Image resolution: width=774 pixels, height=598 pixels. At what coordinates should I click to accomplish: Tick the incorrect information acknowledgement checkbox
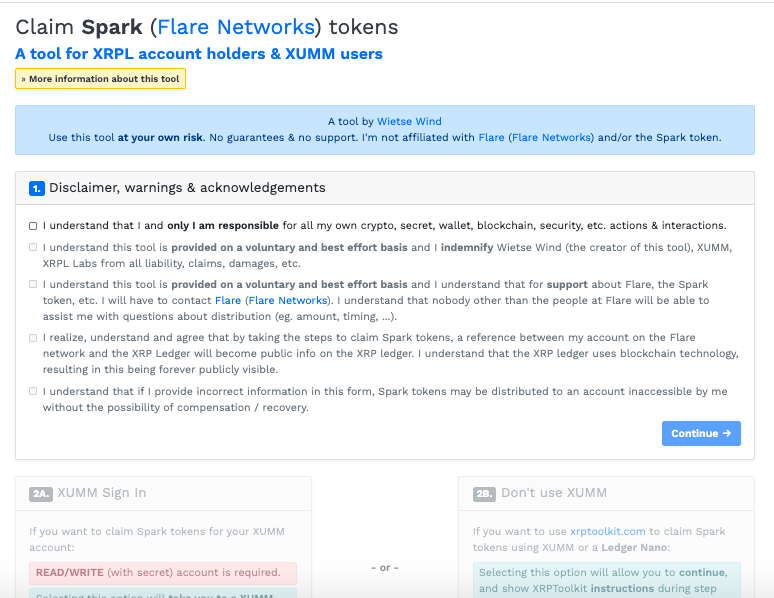[x=33, y=391]
